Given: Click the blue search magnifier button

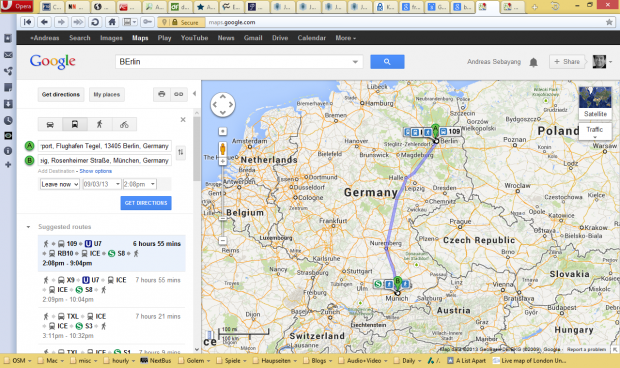Looking at the screenshot, I should click(387, 62).
